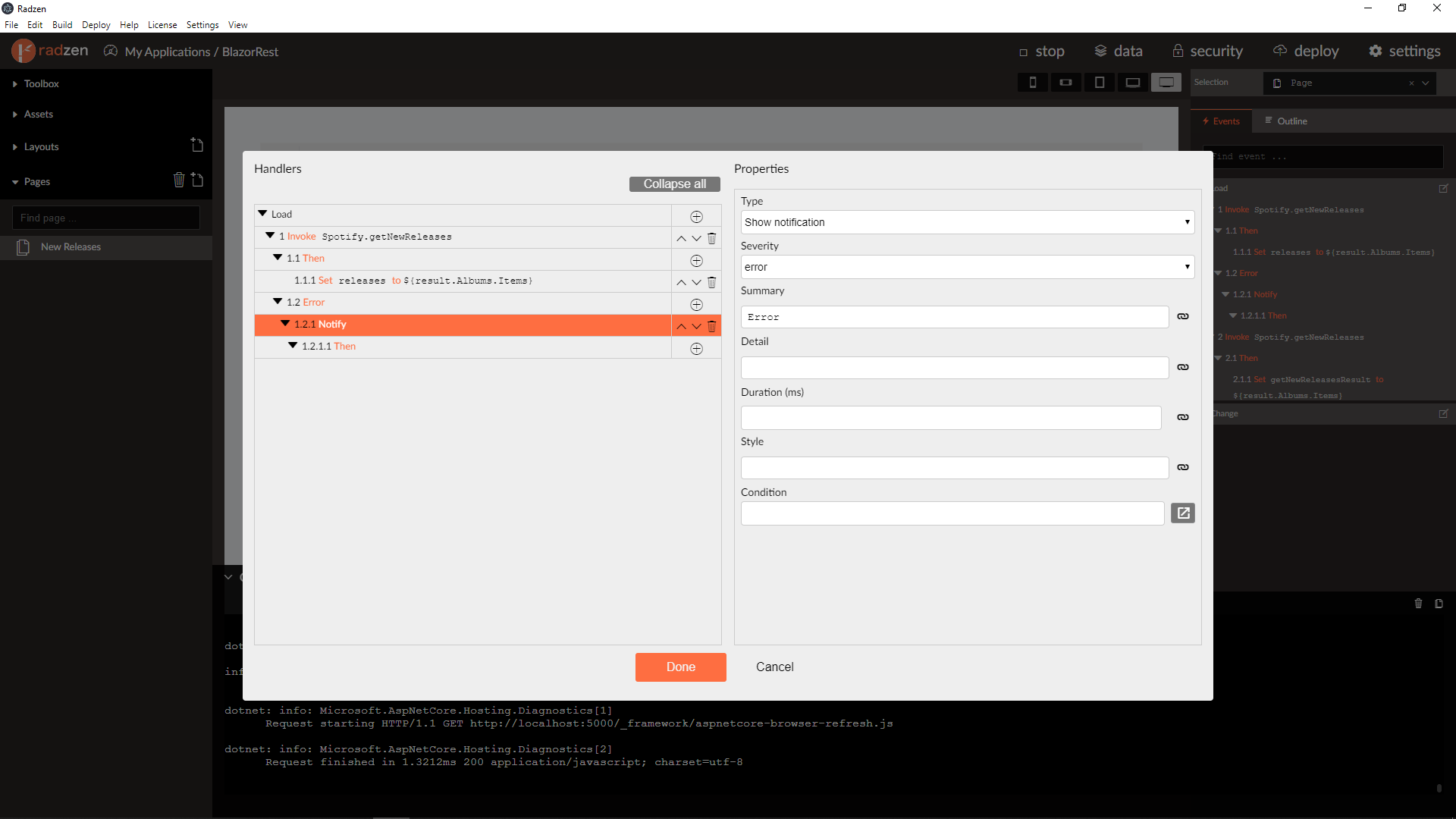1456x819 pixels.
Task: Move the Notify action up
Action: 681,325
